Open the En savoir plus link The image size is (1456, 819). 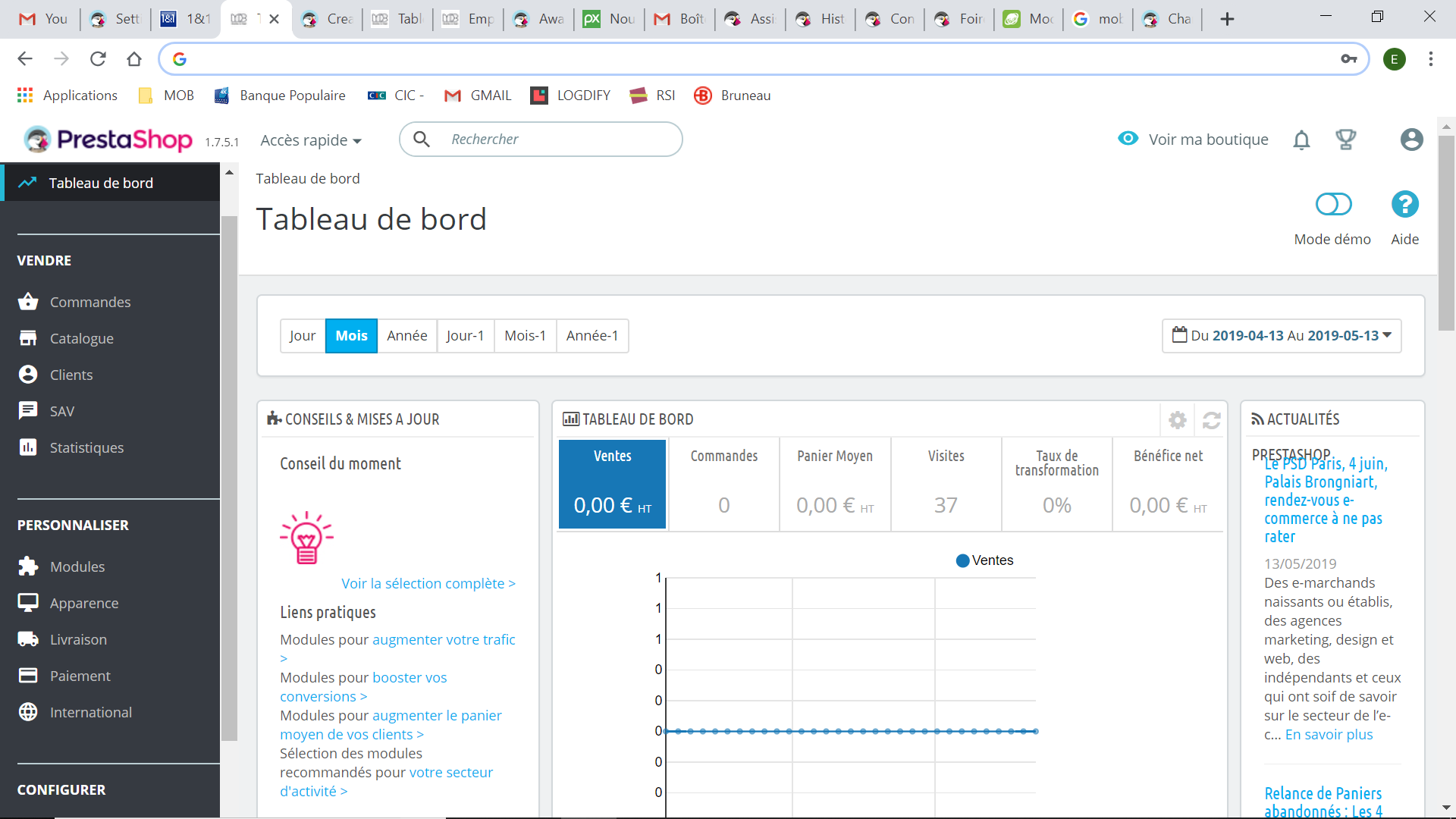(x=1328, y=734)
